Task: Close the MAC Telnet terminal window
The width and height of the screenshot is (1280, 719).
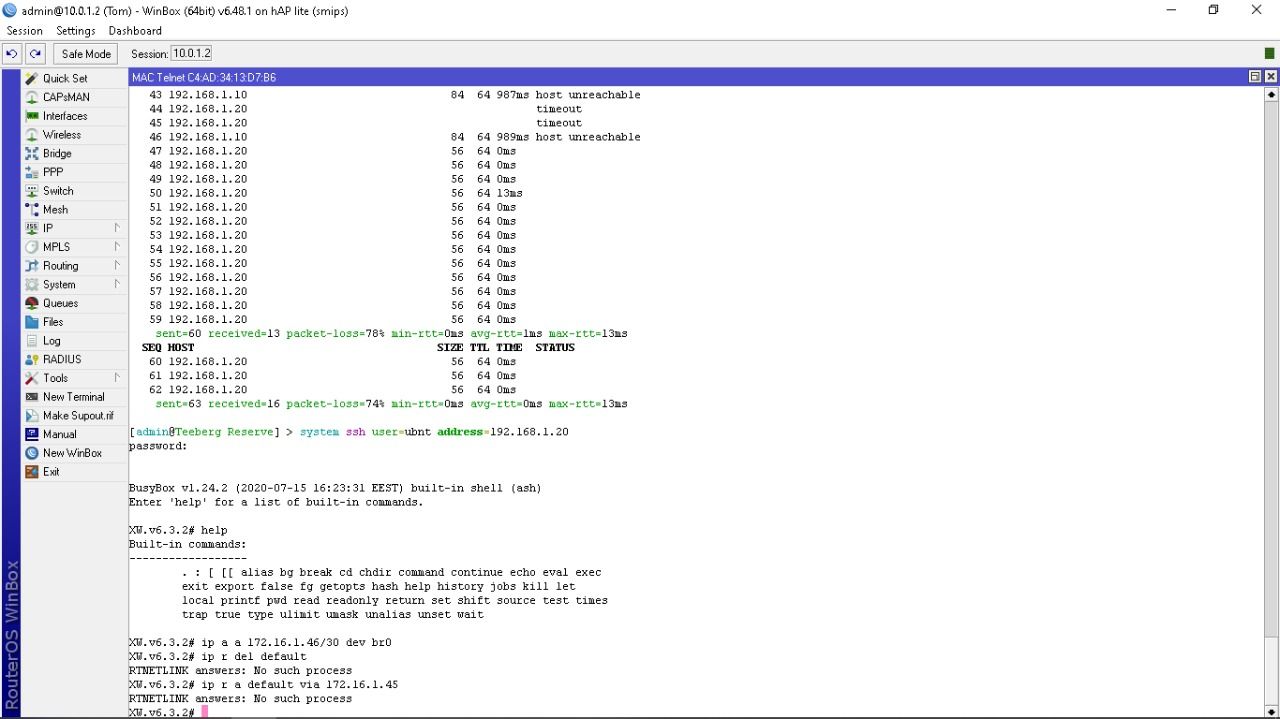Action: pyautogui.click(x=1271, y=77)
